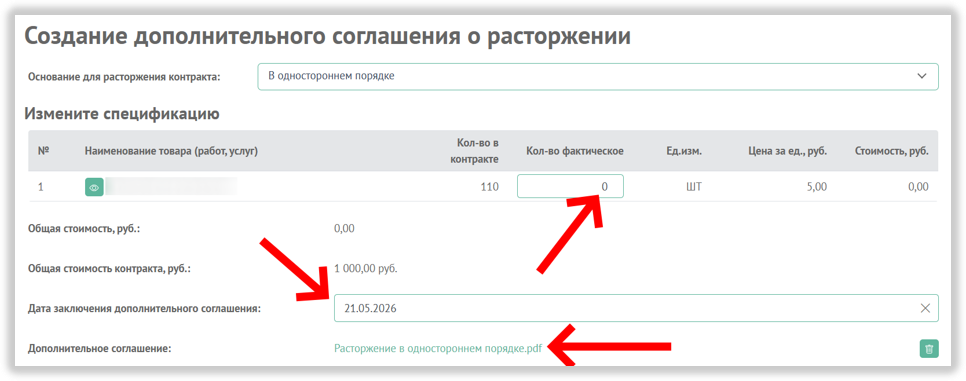Image resolution: width=966 pixels, height=381 pixels.
Task: Click the page title Создание дополнительного соглашения о расторжении
Action: (328, 36)
